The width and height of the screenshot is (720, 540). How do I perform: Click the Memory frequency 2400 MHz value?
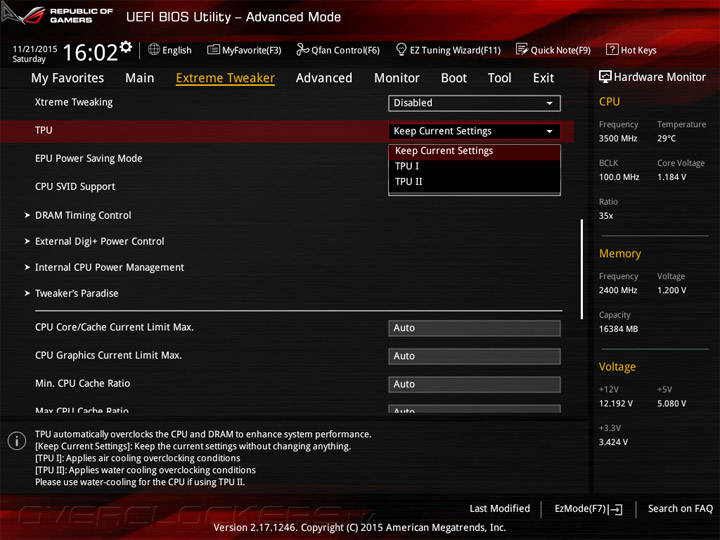pyautogui.click(x=618, y=291)
